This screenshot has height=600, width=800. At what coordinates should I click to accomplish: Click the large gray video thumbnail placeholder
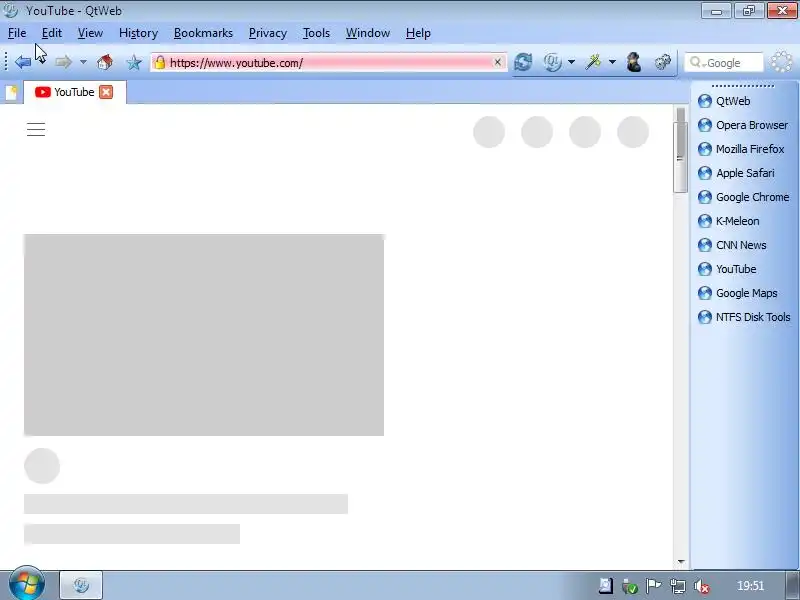[204, 335]
